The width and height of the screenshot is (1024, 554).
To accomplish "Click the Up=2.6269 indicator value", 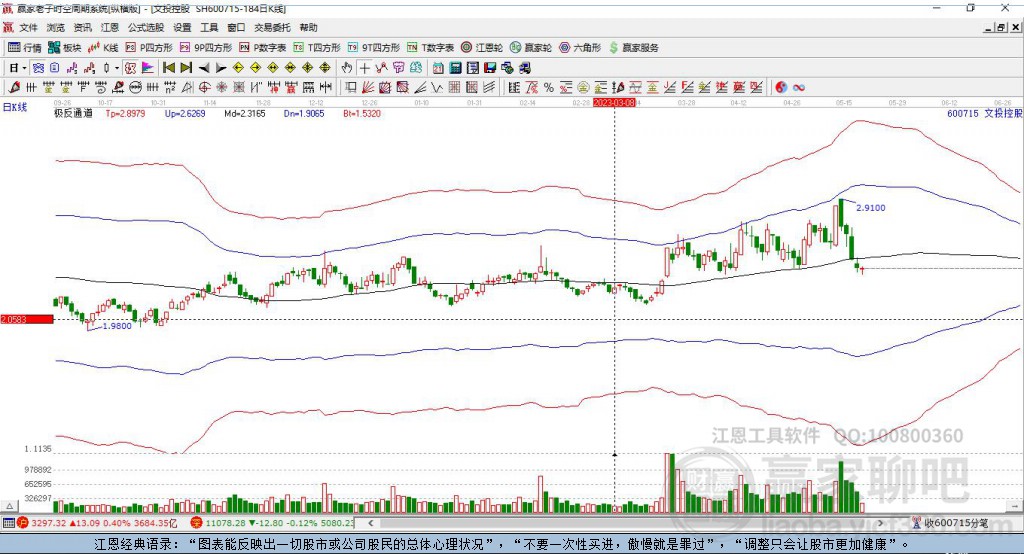I will 185,113.
